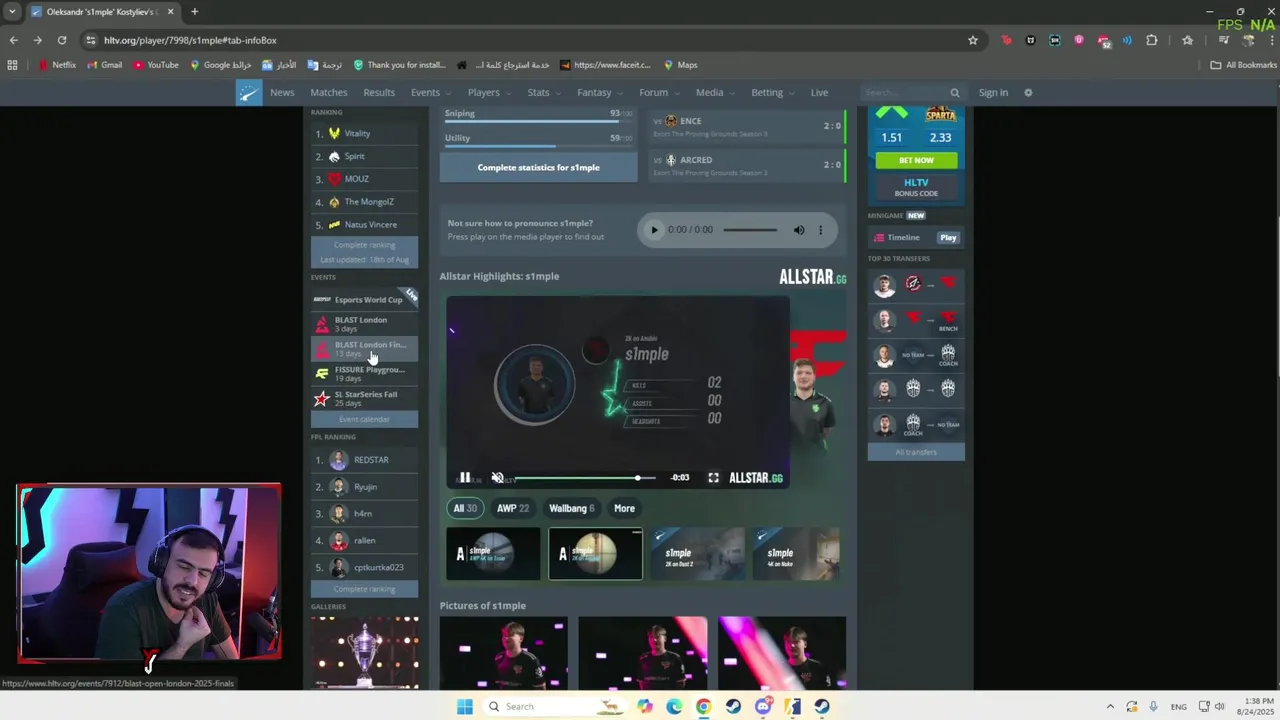Select the Wallbang 6 highlights filter
Viewport: 1280px width, 720px height.
pos(572,509)
